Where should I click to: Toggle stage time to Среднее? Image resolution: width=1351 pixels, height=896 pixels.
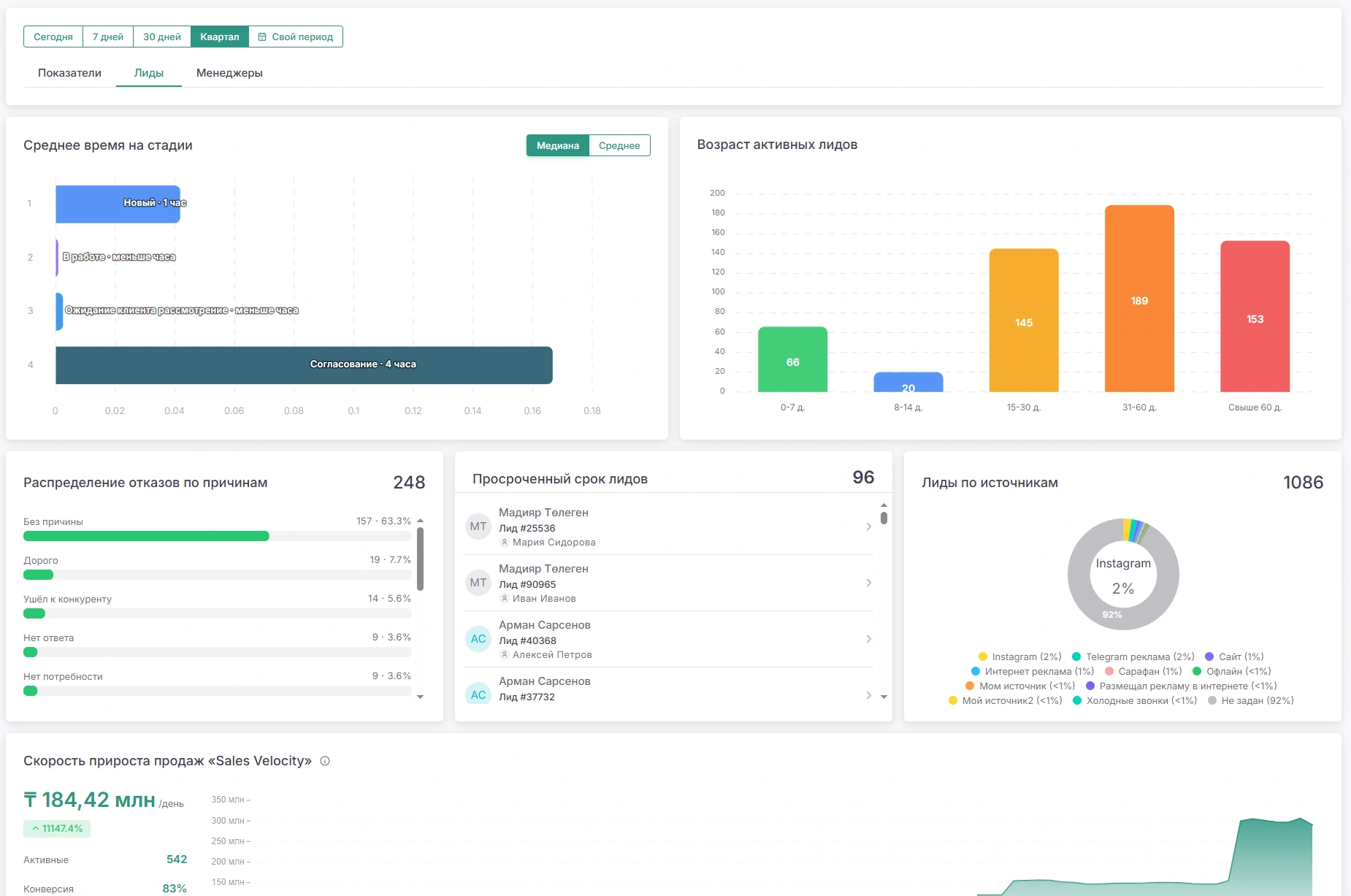(x=619, y=145)
